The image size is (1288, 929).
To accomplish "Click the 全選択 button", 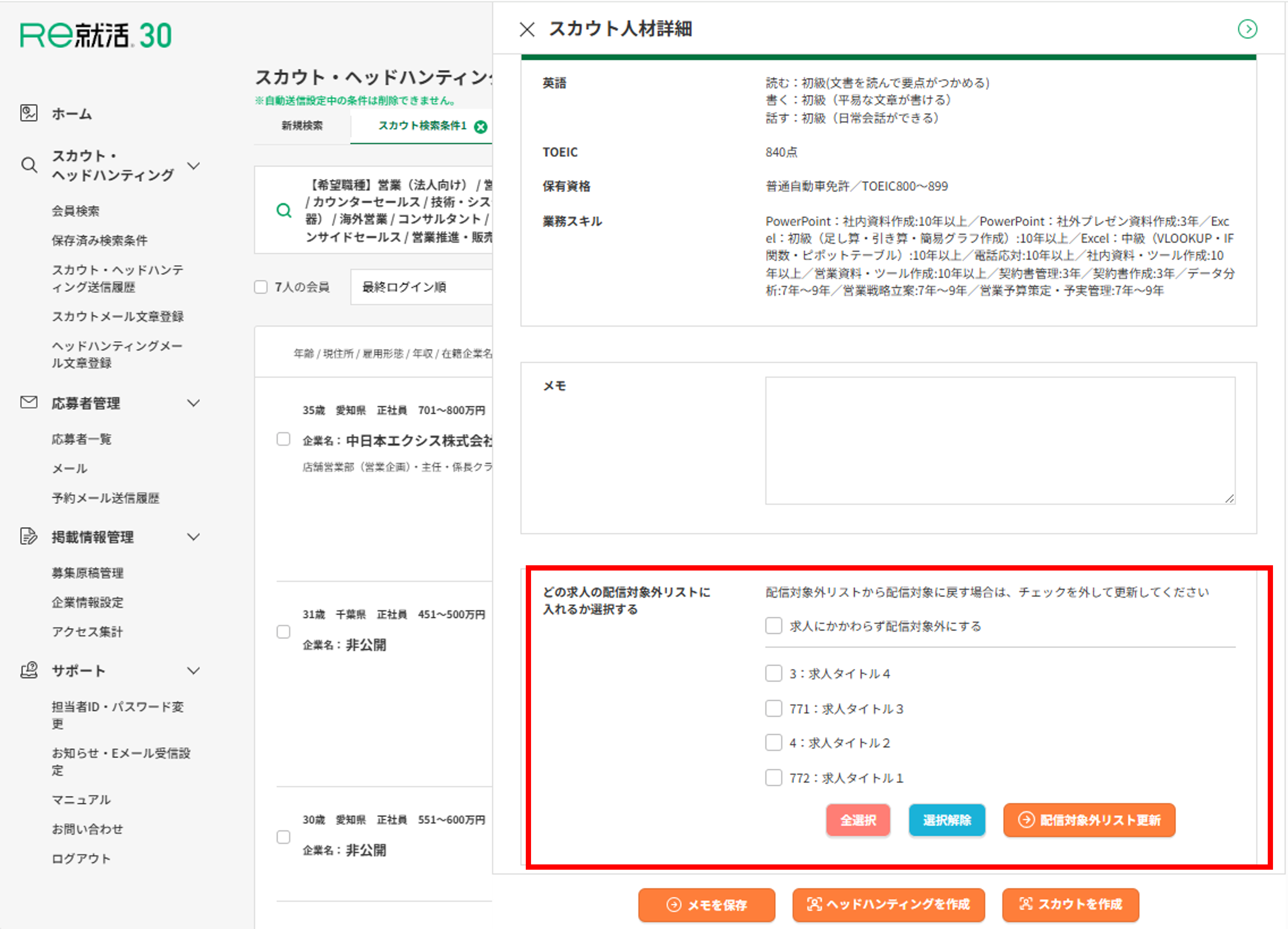I will tap(858, 820).
